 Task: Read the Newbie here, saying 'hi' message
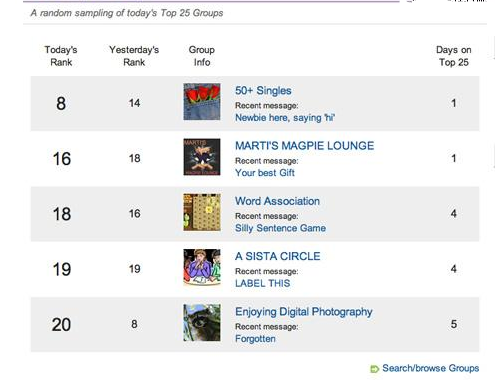point(285,118)
